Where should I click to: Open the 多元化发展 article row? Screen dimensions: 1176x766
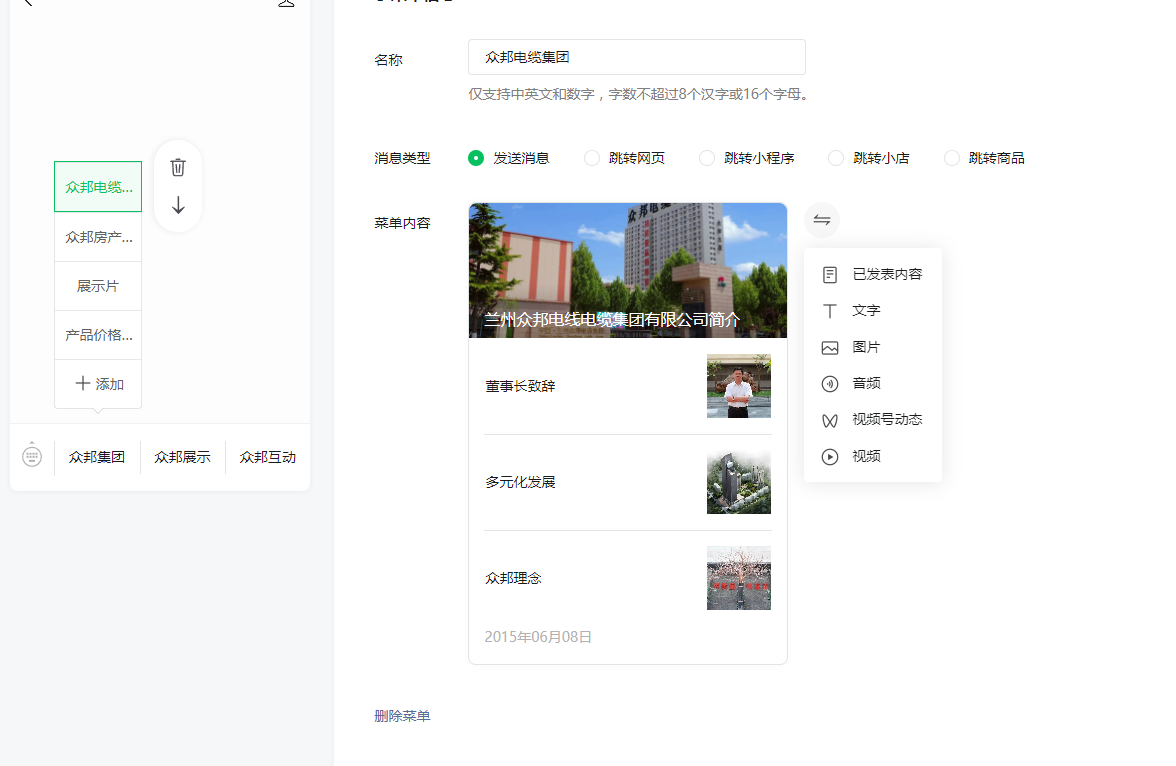click(628, 482)
